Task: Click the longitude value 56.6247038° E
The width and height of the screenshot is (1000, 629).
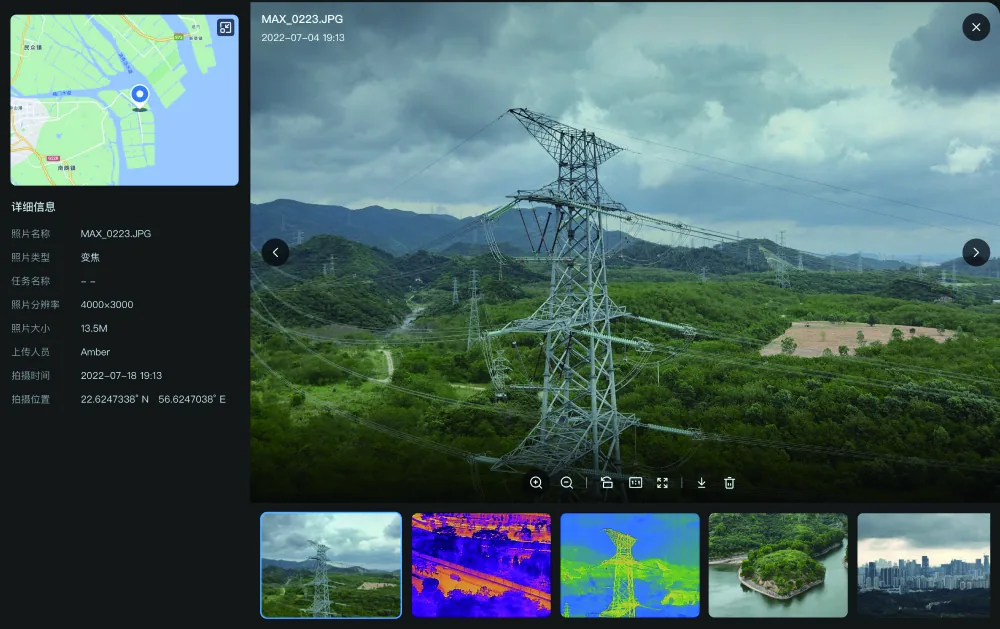Action: 192,399
